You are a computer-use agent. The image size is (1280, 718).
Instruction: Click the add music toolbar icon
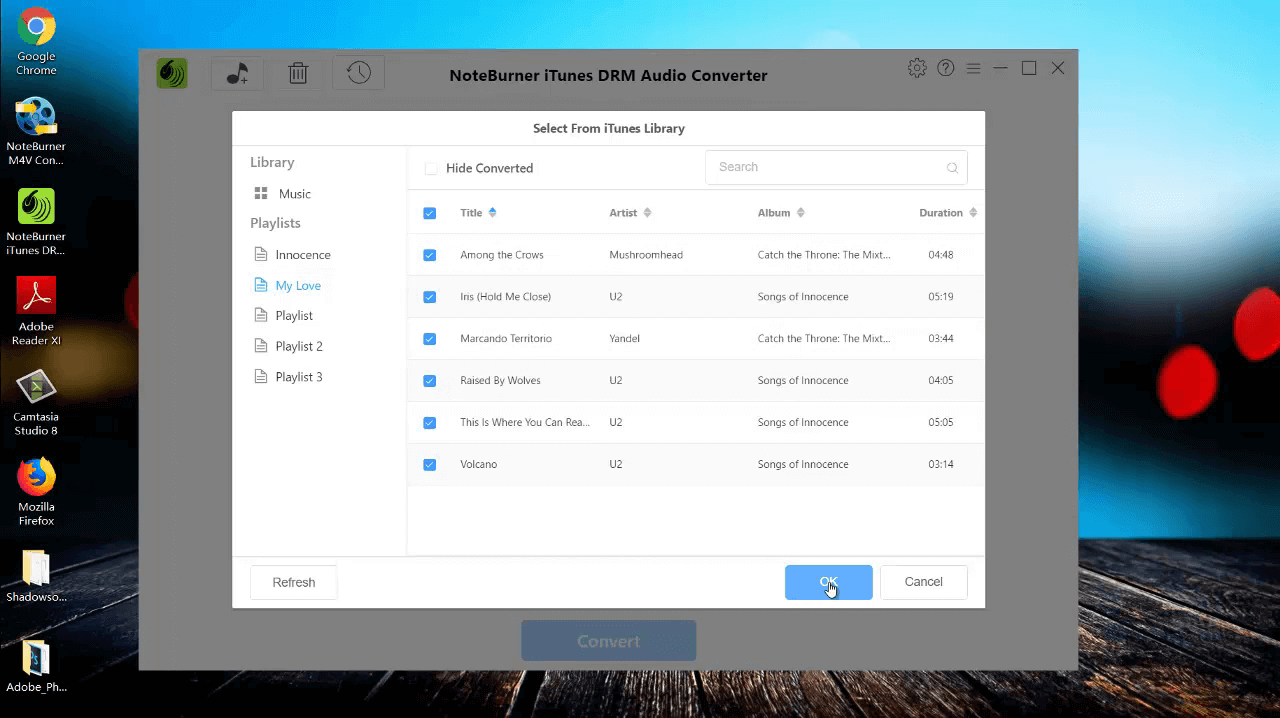pyautogui.click(x=237, y=73)
